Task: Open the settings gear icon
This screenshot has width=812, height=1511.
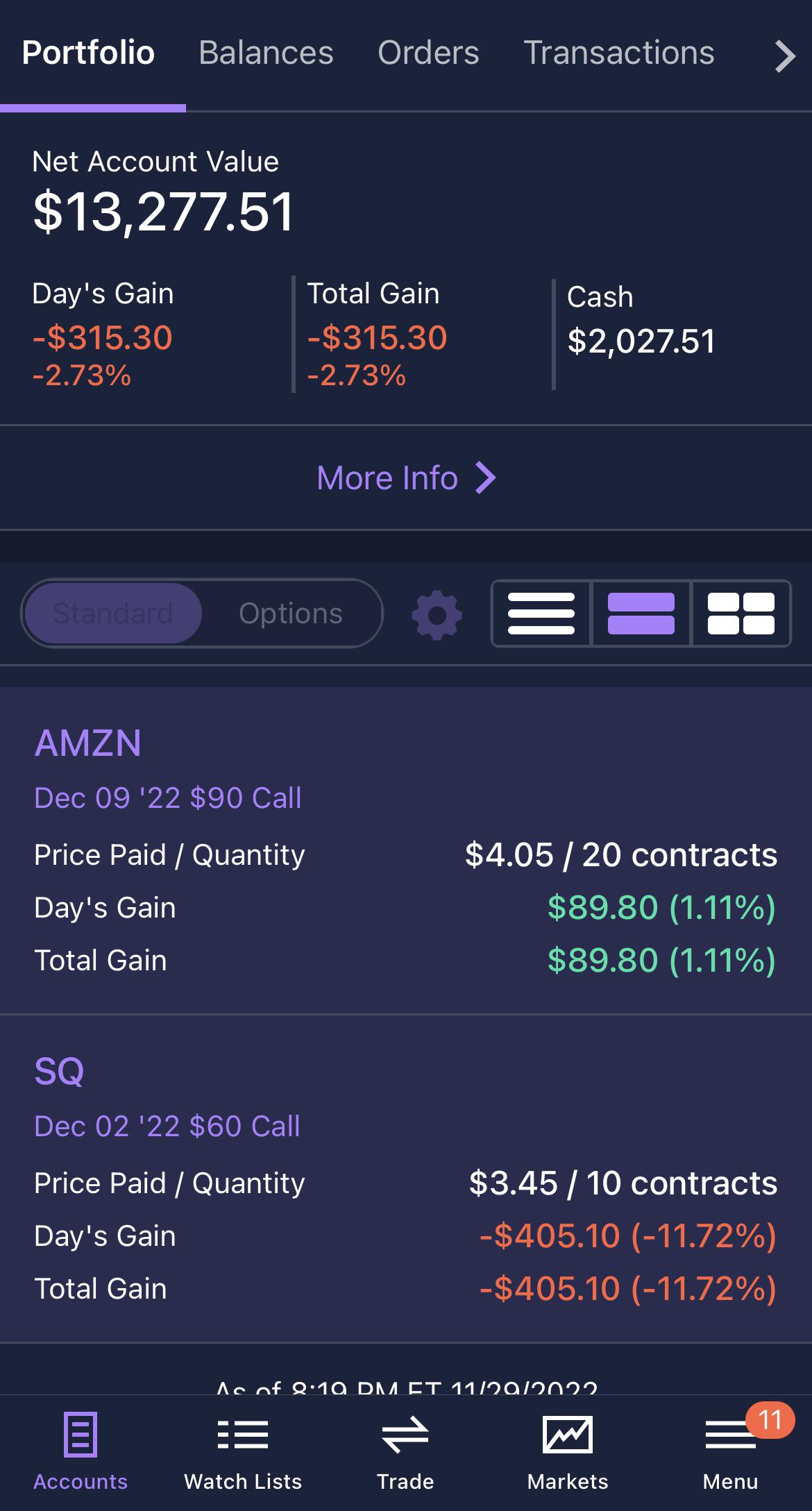Action: [437, 614]
